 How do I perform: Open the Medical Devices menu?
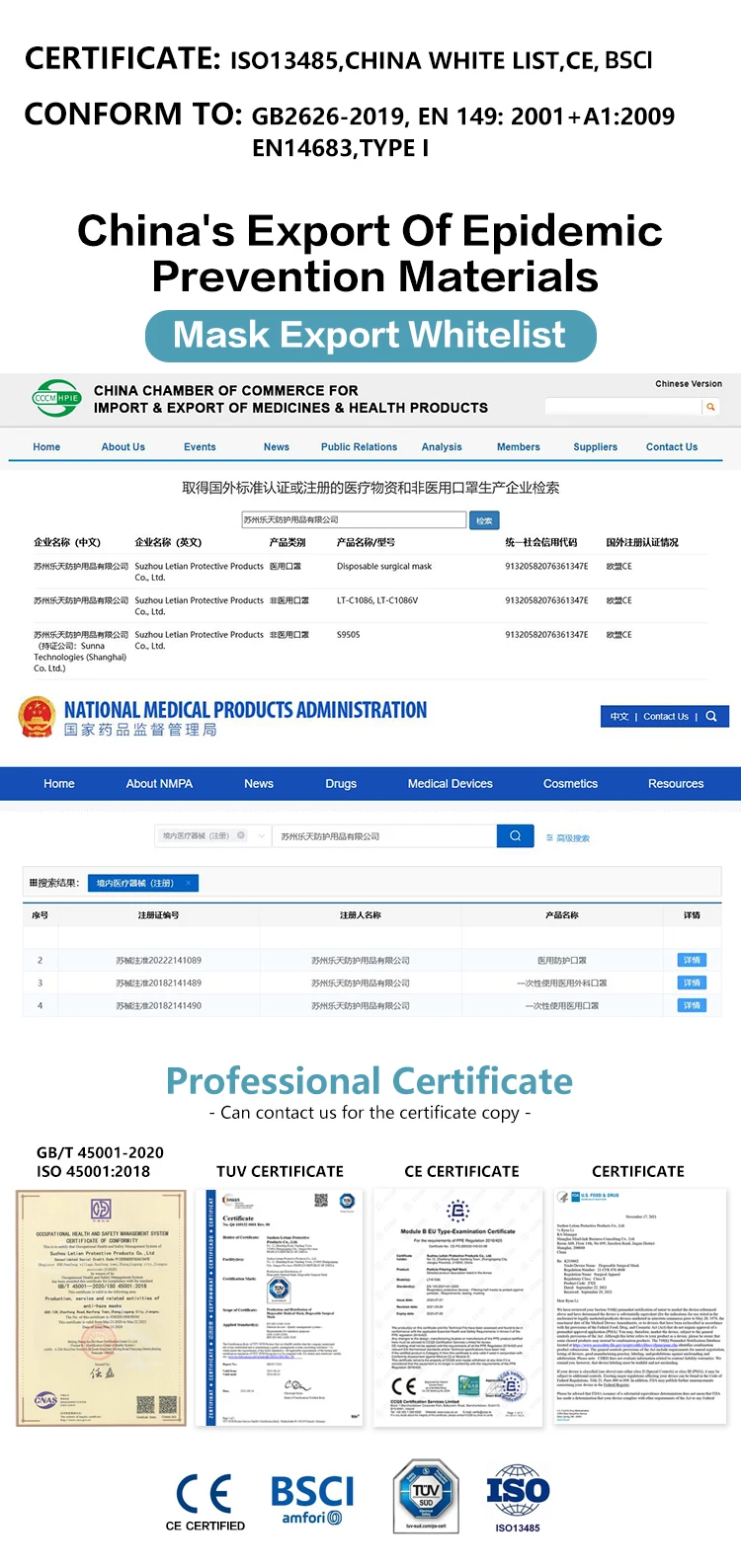click(450, 784)
